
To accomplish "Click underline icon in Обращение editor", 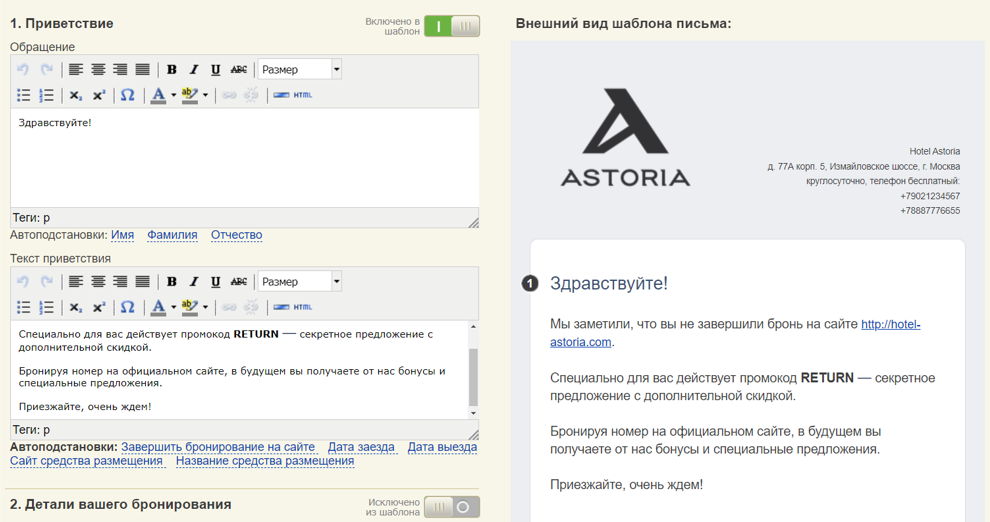I will (215, 69).
